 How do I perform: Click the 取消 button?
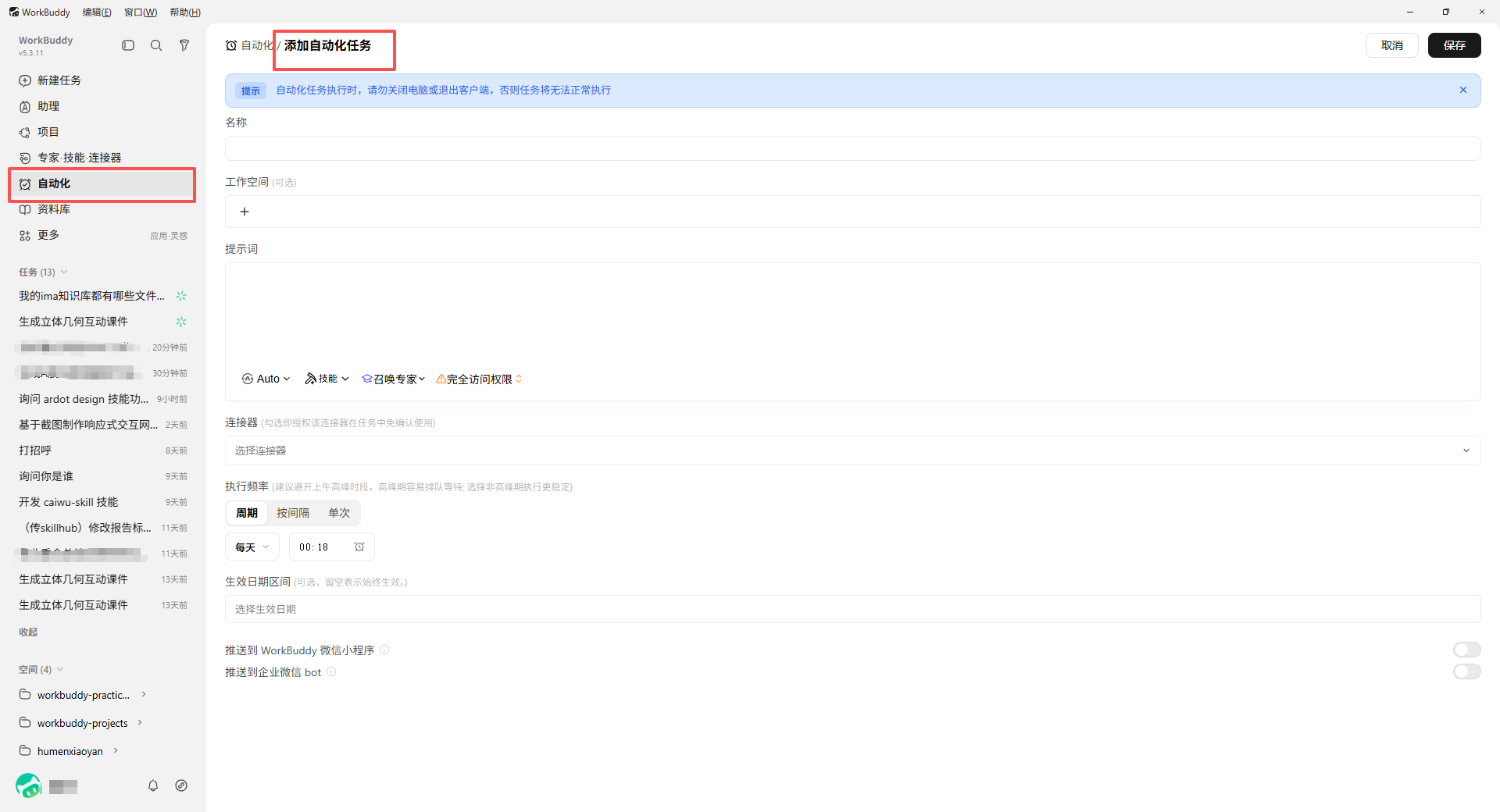tap(1391, 45)
